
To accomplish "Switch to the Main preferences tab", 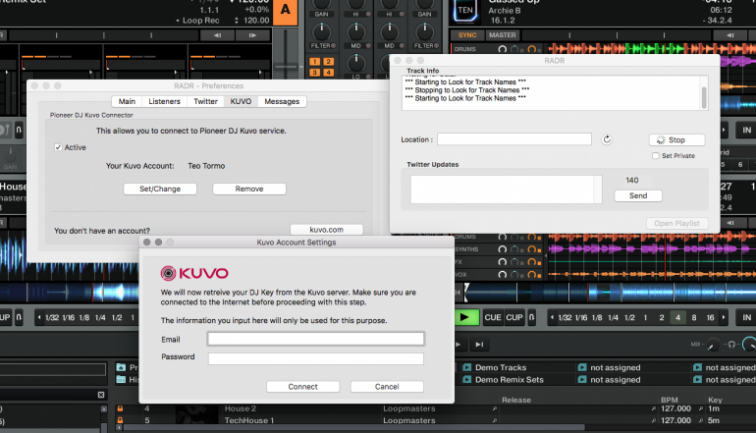I will (127, 101).
